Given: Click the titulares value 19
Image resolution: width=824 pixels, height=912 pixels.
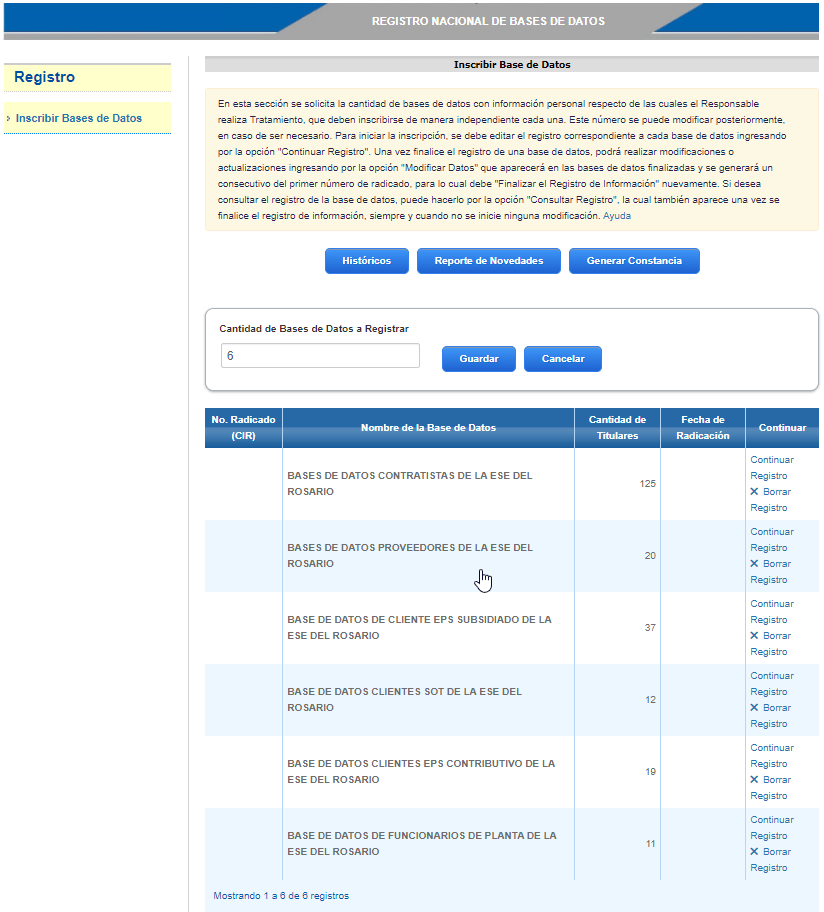Looking at the screenshot, I should (x=651, y=772).
